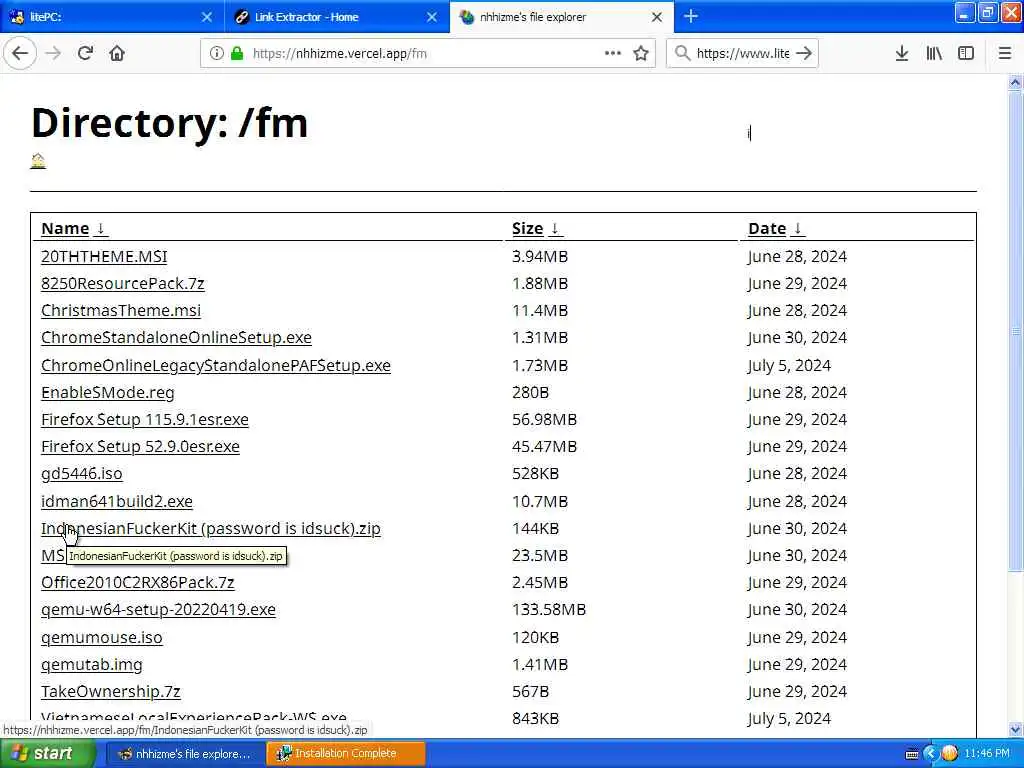Image resolution: width=1024 pixels, height=768 pixels.
Task: Bookmark this page with the star icon
Action: [x=641, y=54]
